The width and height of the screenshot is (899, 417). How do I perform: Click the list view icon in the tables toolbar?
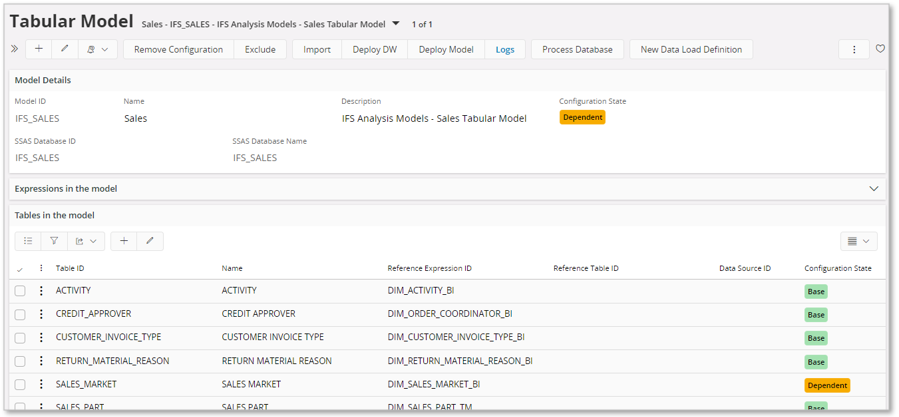(28, 241)
